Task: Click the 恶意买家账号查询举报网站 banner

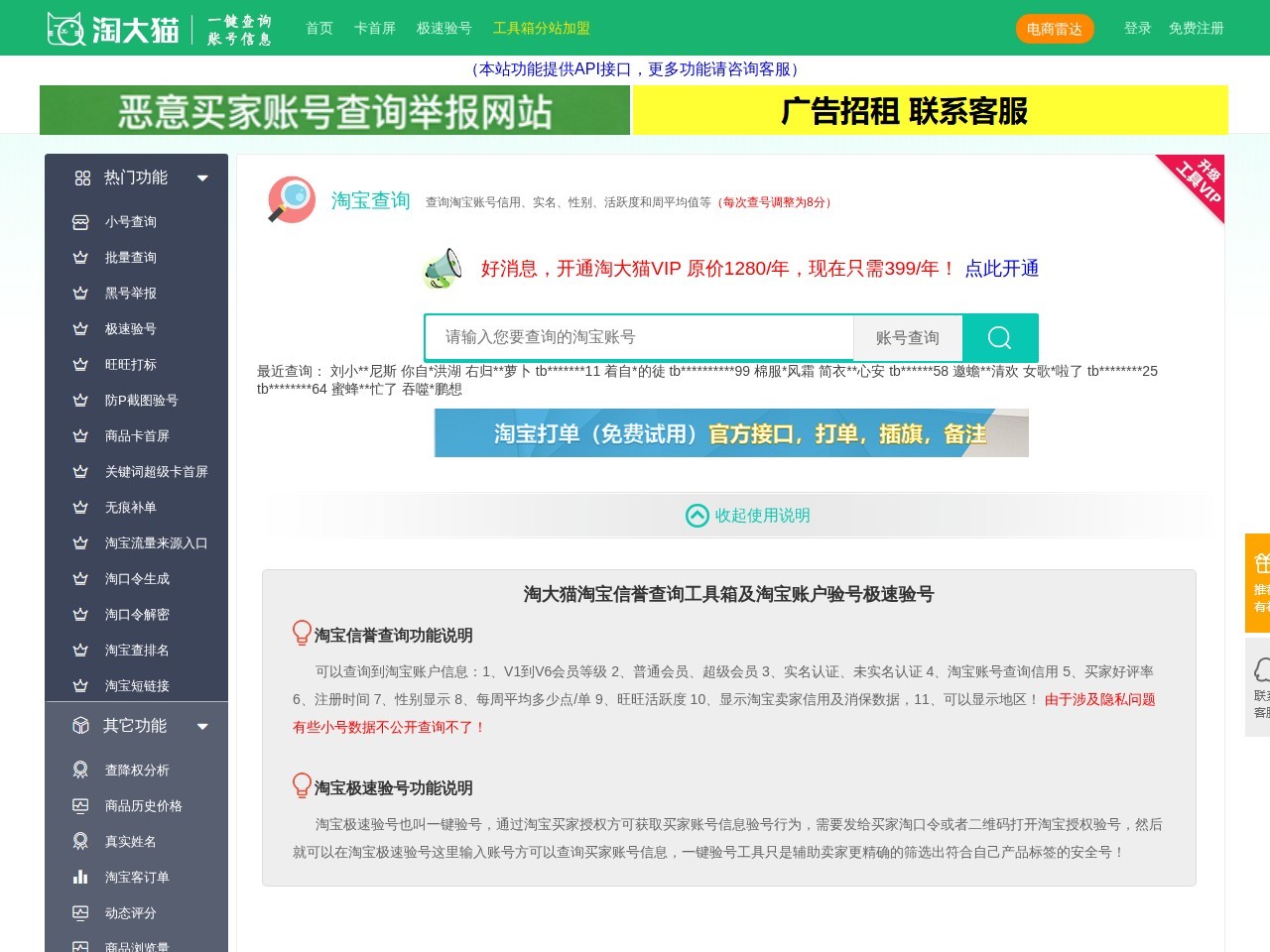Action: 334,110
